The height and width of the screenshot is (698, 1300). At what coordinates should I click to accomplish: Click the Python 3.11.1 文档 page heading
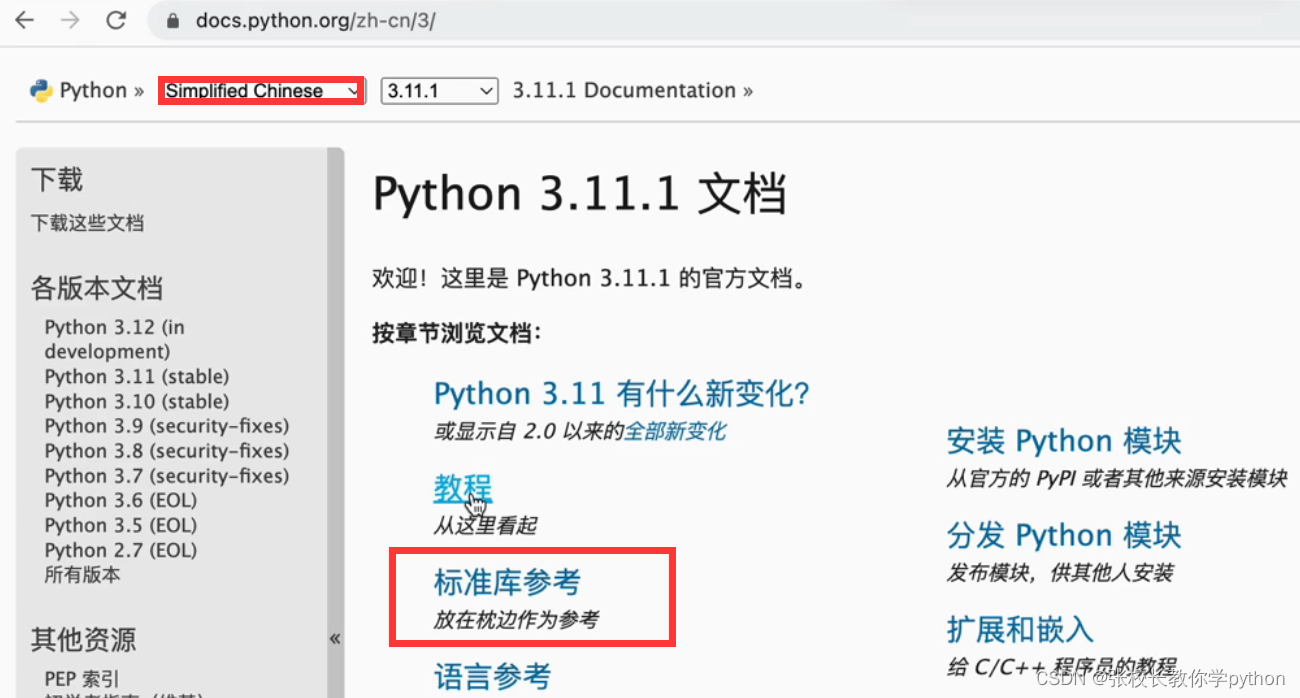click(x=579, y=194)
